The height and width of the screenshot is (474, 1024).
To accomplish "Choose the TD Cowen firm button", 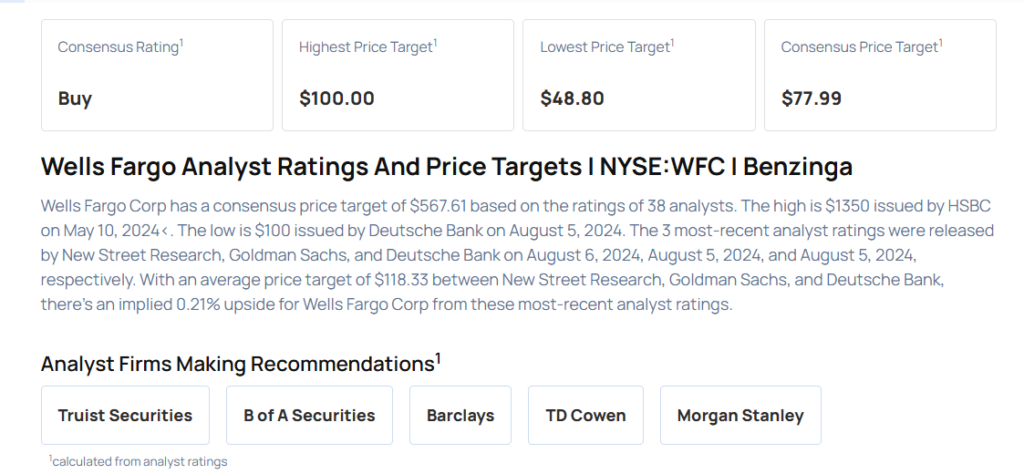I will [585, 415].
